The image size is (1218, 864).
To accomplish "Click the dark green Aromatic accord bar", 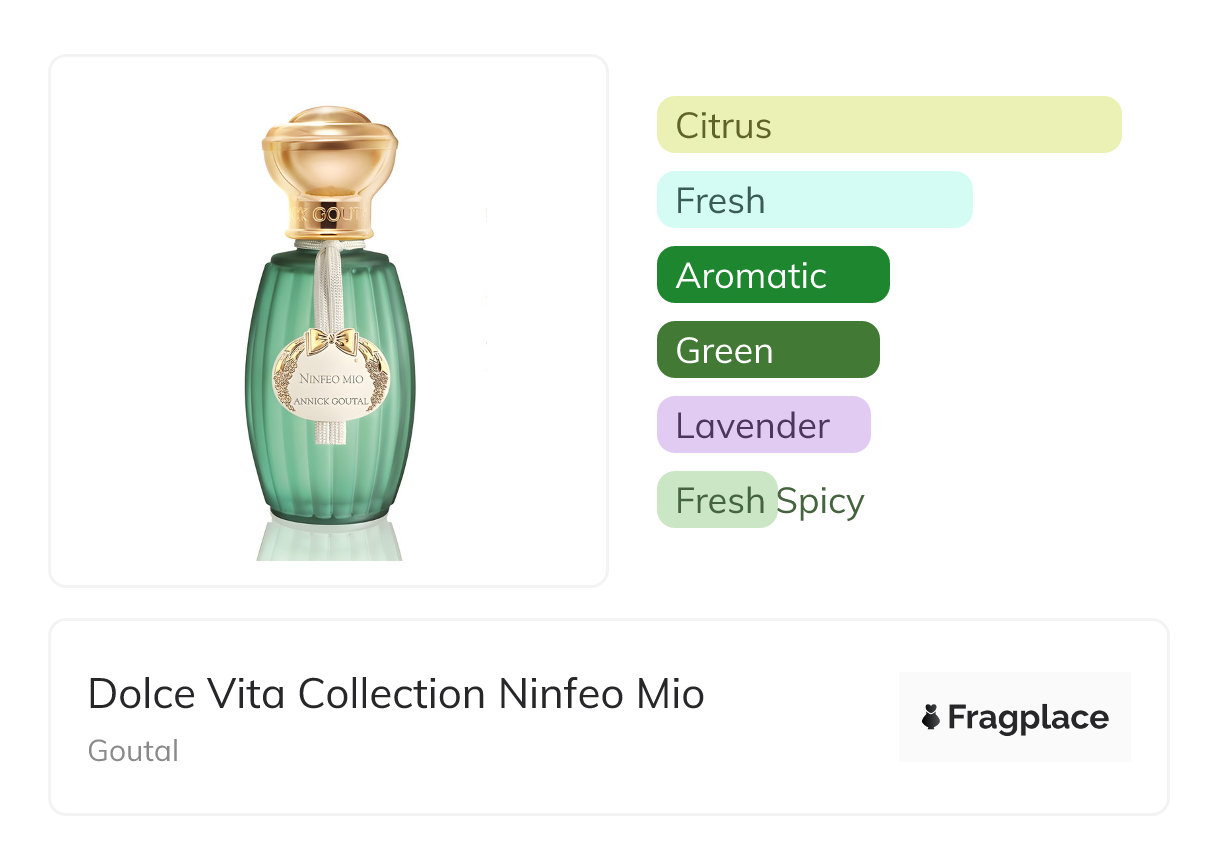I will coord(772,275).
